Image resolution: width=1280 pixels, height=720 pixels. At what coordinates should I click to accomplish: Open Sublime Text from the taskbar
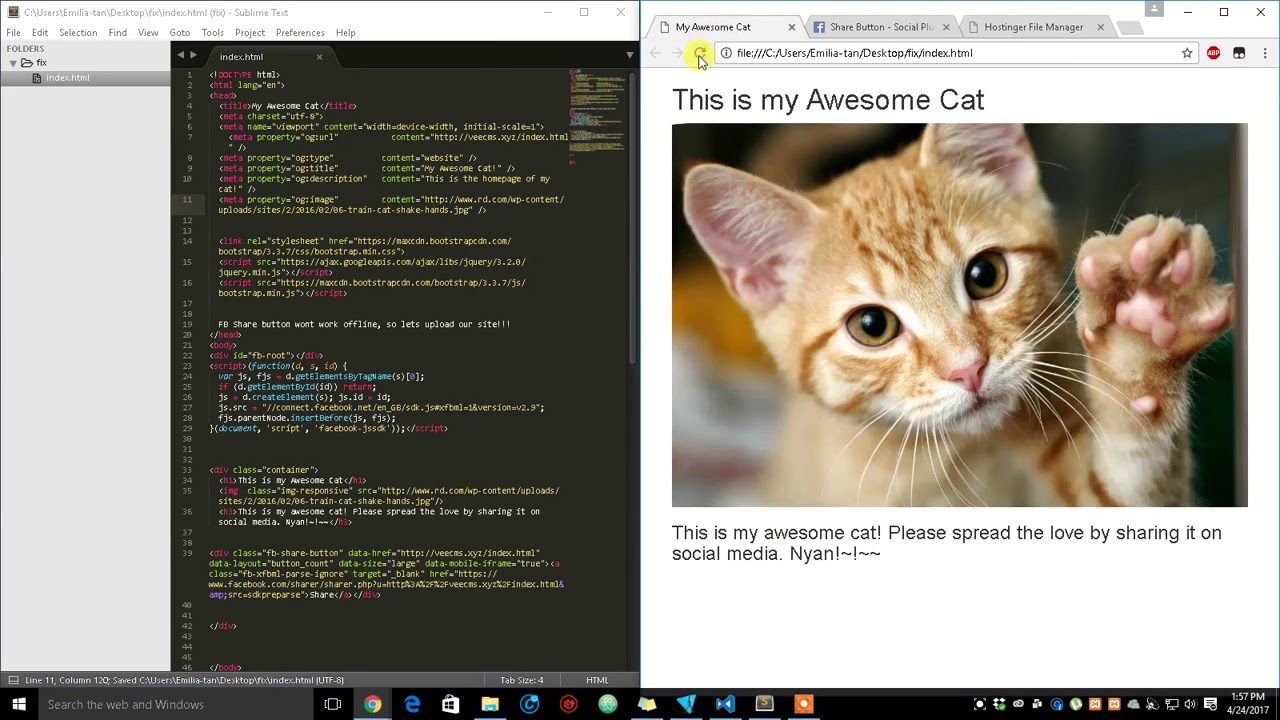[x=764, y=704]
